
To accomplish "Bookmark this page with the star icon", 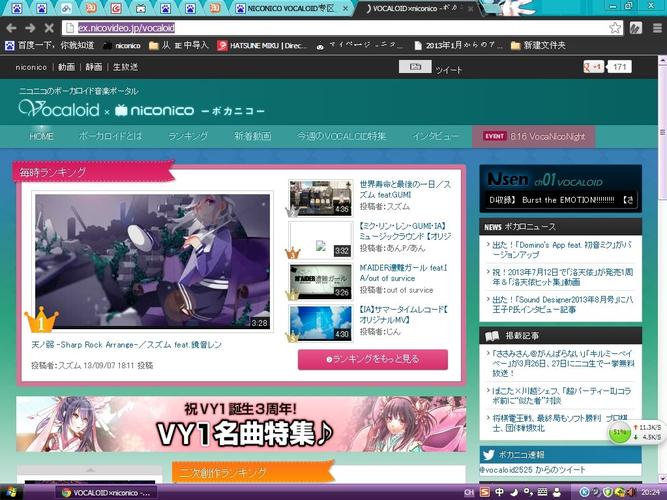I will (x=615, y=28).
